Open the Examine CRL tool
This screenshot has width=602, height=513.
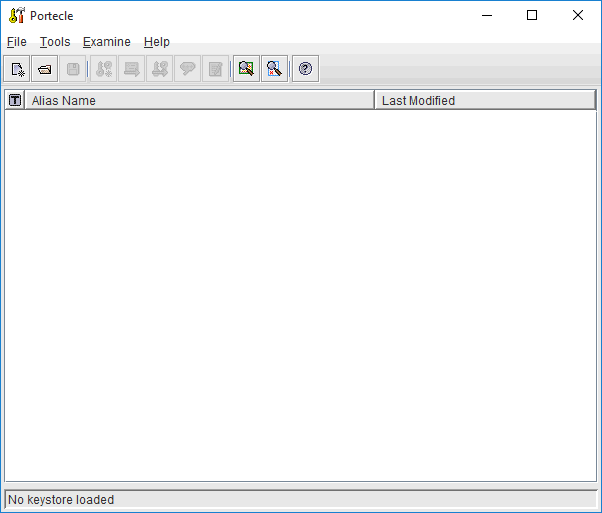click(274, 69)
